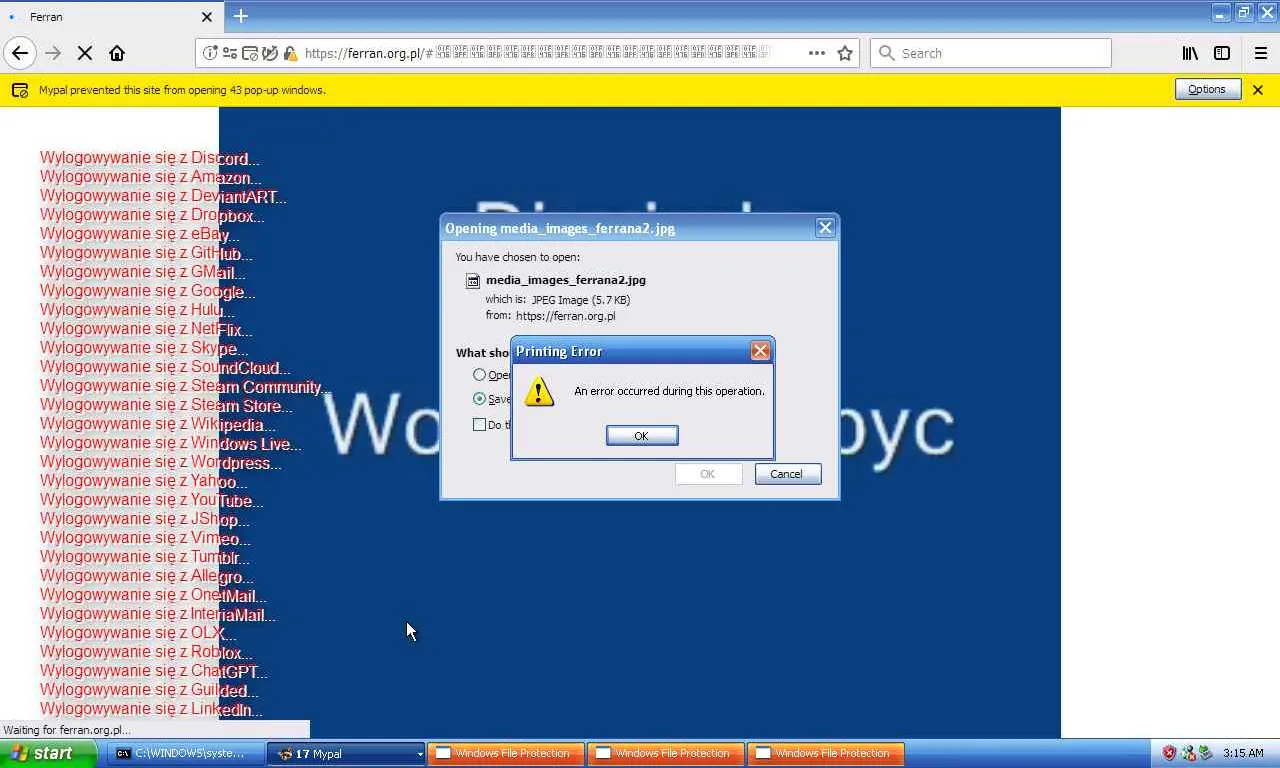Click 'Wylogowywanie się z SoundCloud...' line

pyautogui.click(x=166, y=368)
